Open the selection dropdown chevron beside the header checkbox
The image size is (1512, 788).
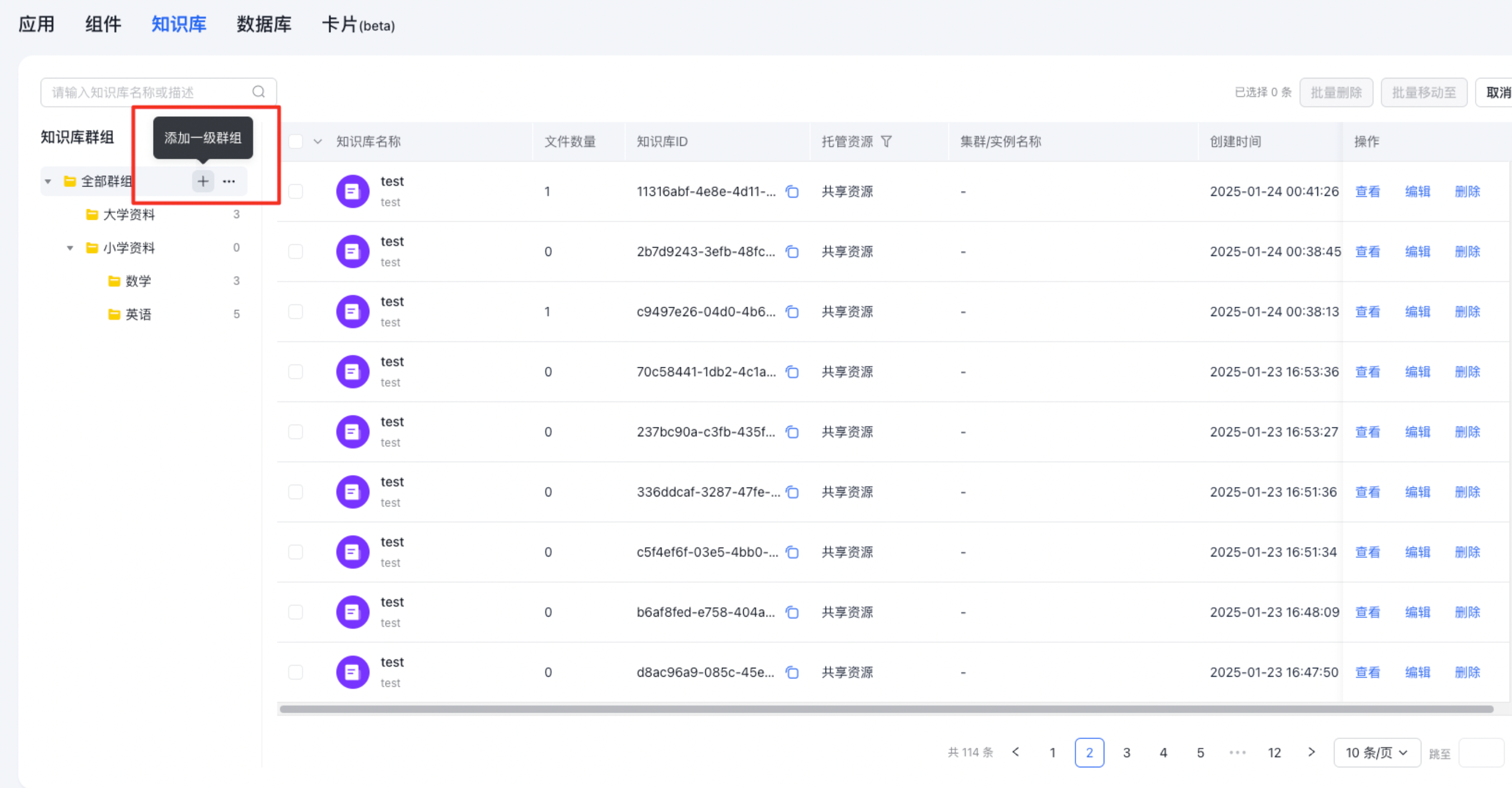pos(318,141)
